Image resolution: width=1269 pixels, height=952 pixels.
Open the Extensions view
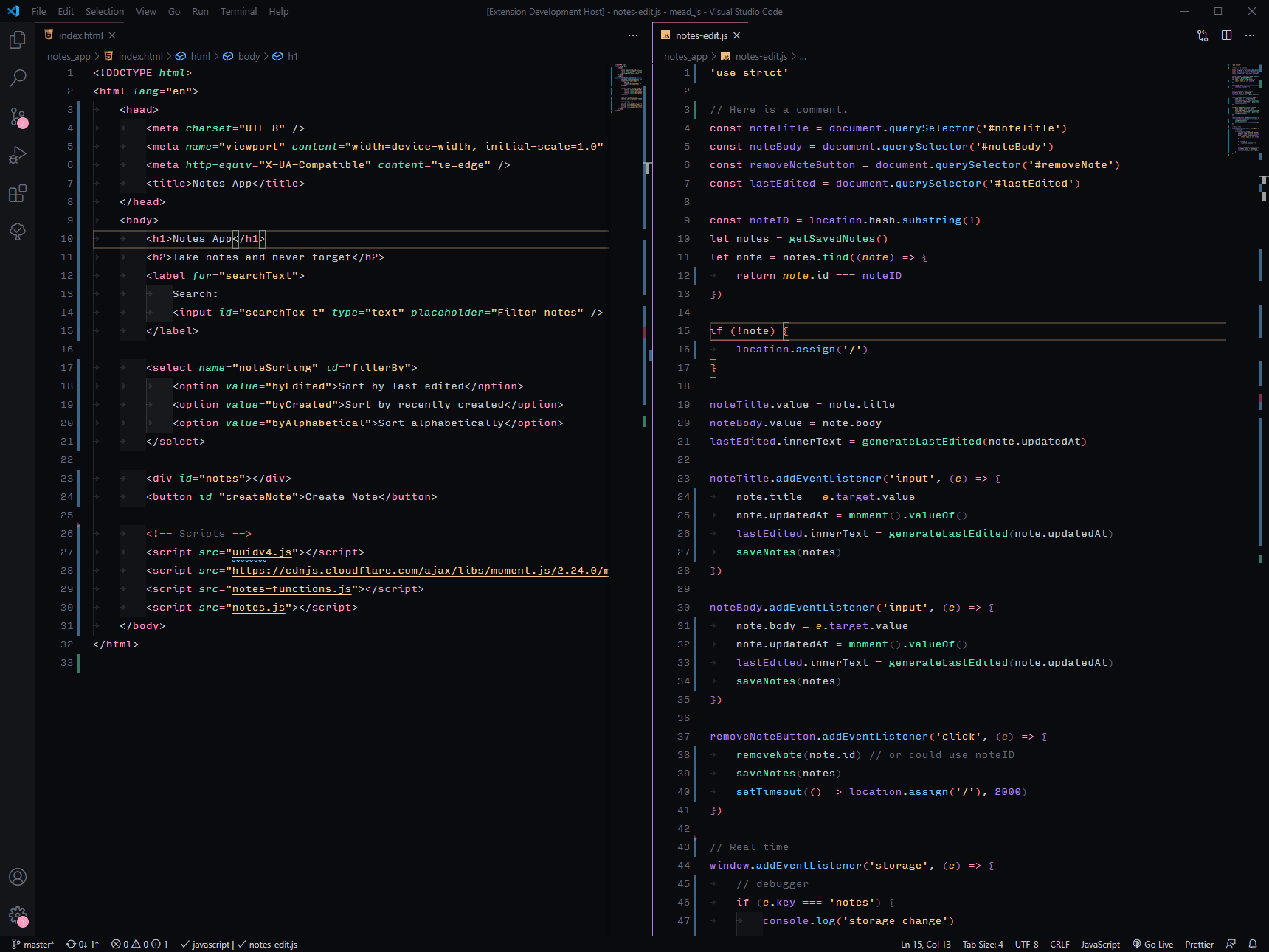click(18, 193)
